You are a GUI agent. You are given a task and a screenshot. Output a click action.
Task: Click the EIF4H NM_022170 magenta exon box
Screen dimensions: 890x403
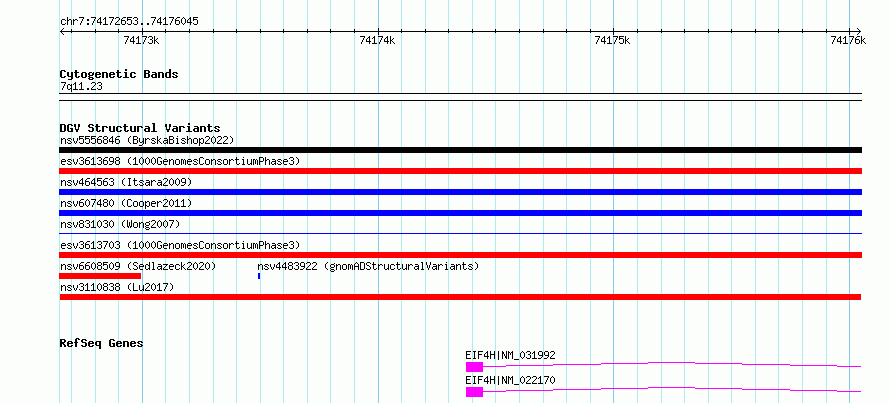[474, 392]
